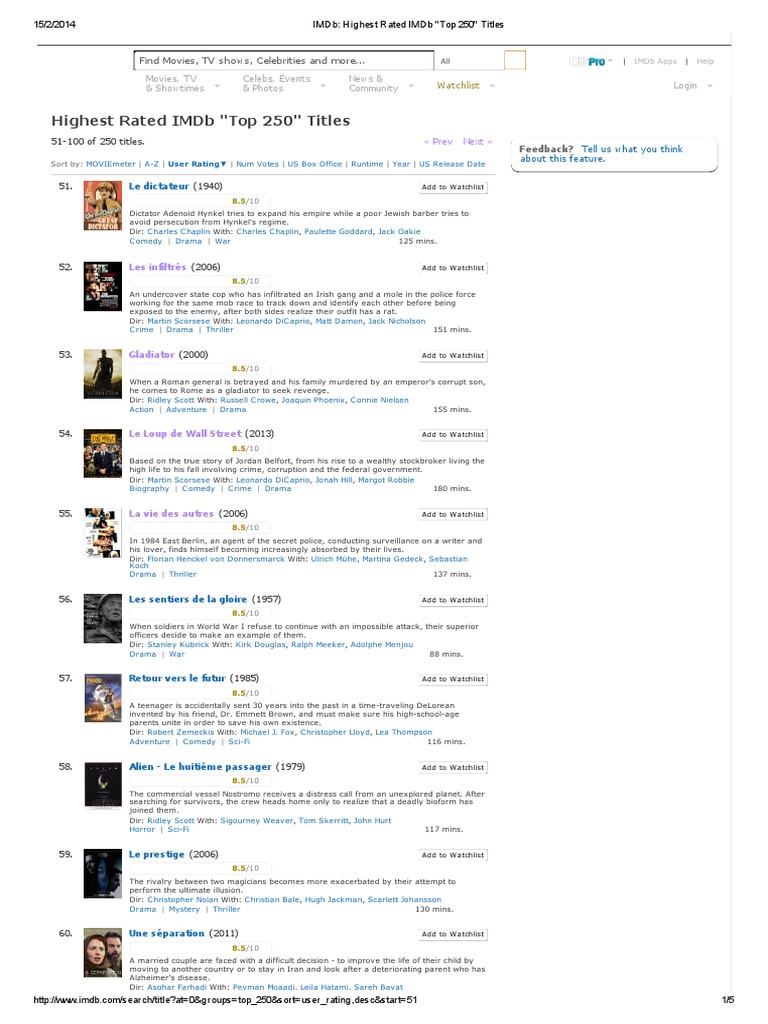Go to Next results page

(x=477, y=142)
